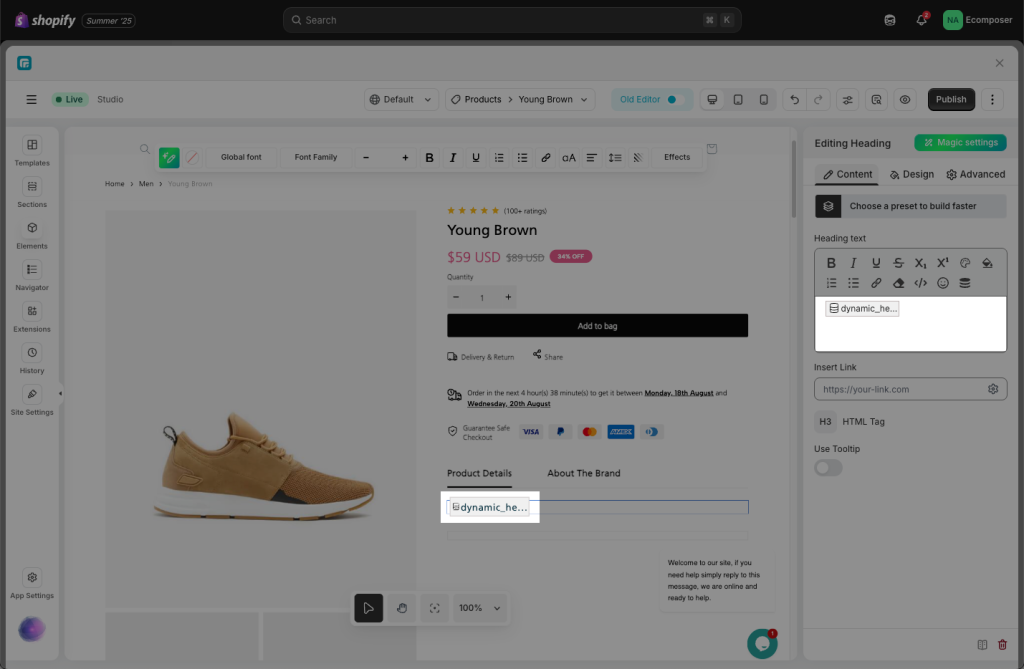Screen dimensions: 1024x669
Task: Apply bold in floating toolbar
Action: pyautogui.click(x=429, y=157)
